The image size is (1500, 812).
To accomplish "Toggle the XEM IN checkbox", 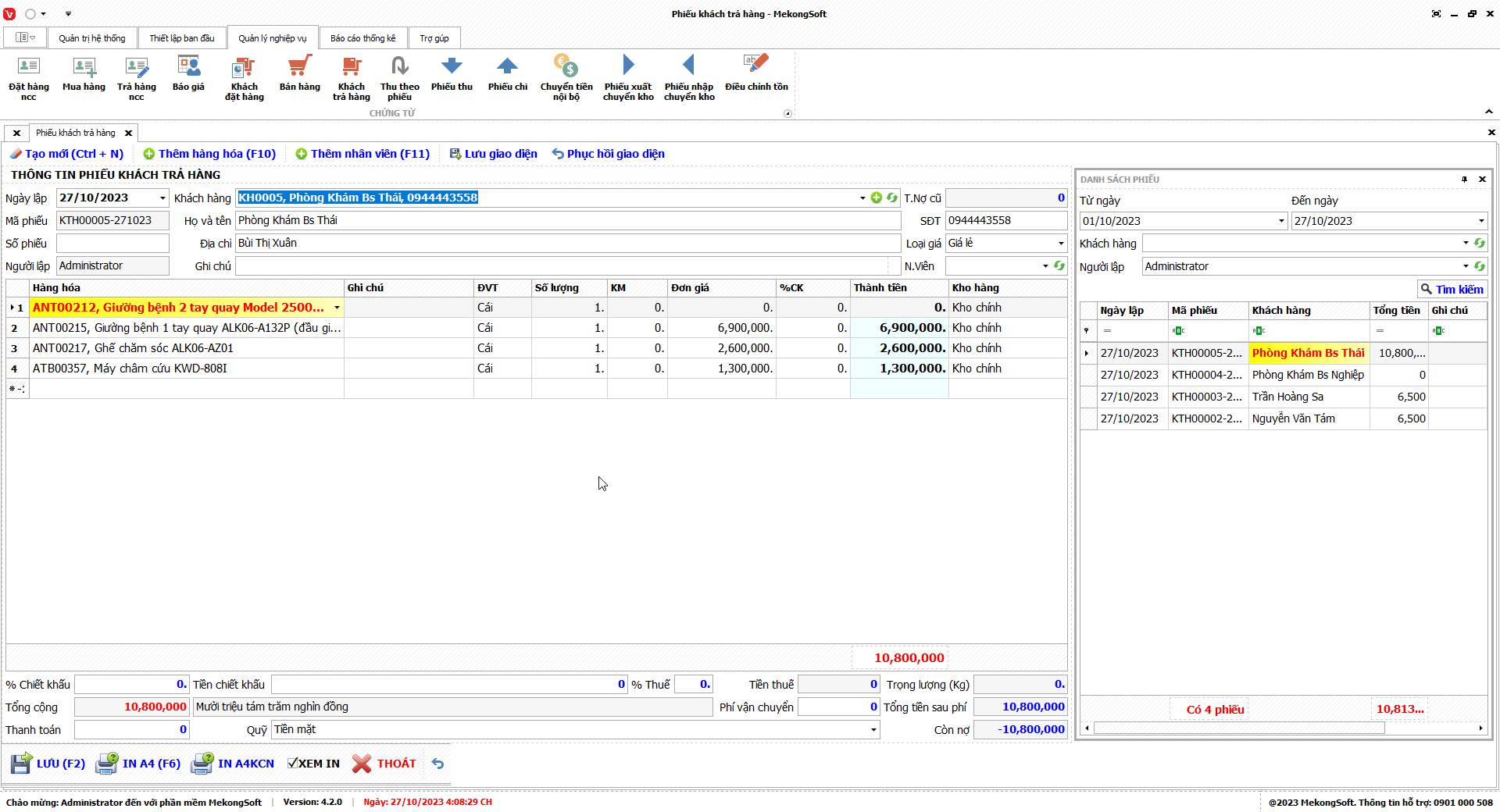I will [293, 764].
